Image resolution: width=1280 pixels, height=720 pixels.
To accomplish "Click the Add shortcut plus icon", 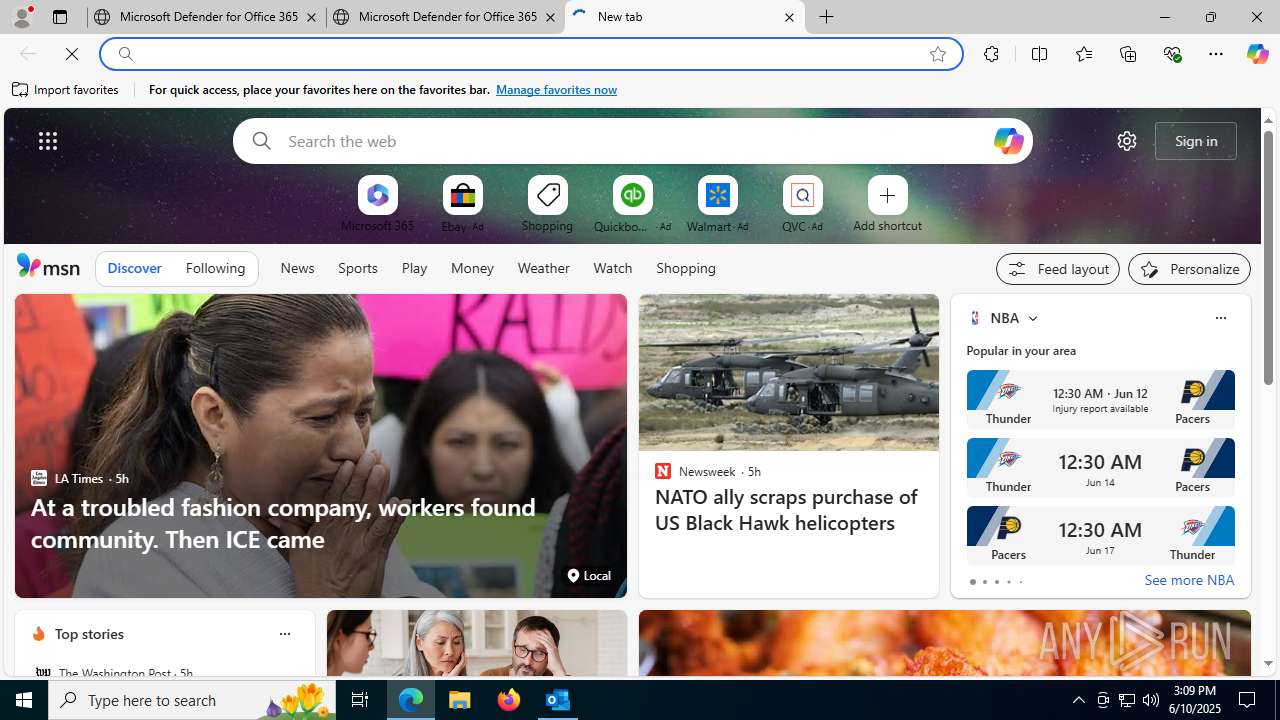I will coord(887,195).
